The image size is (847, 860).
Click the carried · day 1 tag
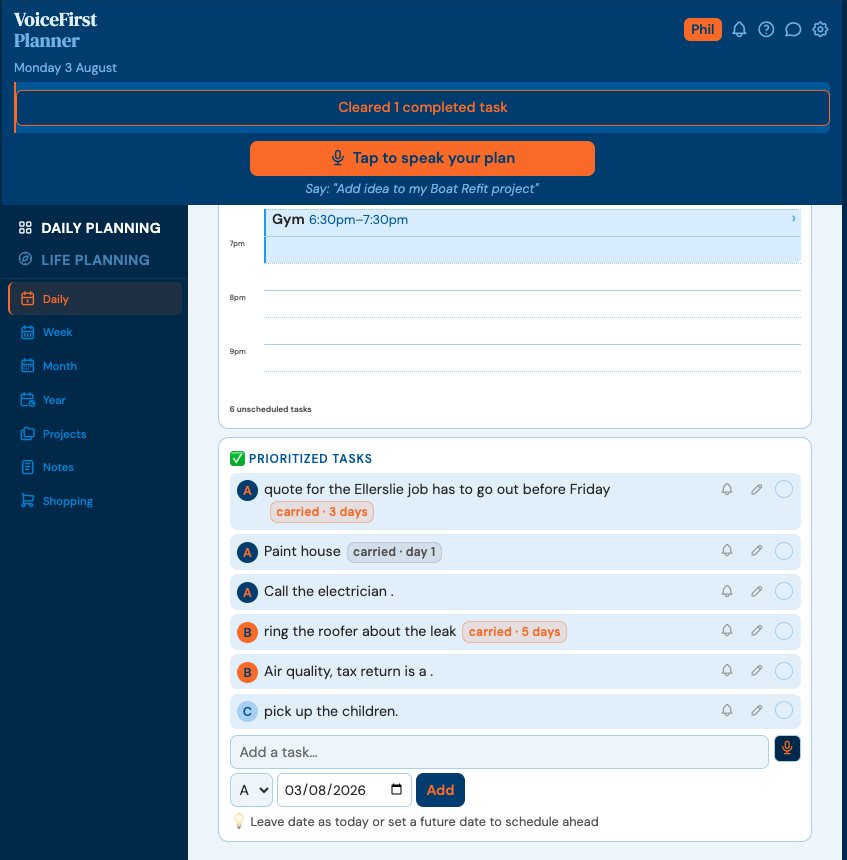click(394, 552)
